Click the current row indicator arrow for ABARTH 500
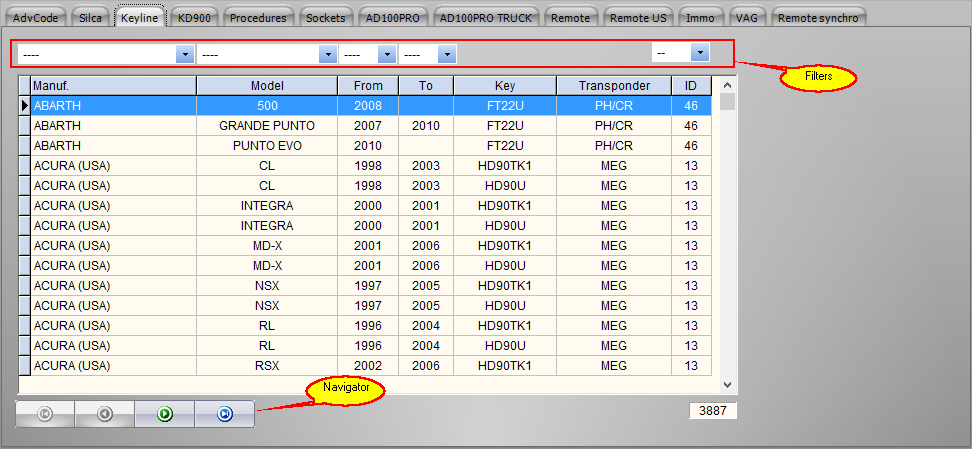Image resolution: width=972 pixels, height=449 pixels. pos(24,106)
